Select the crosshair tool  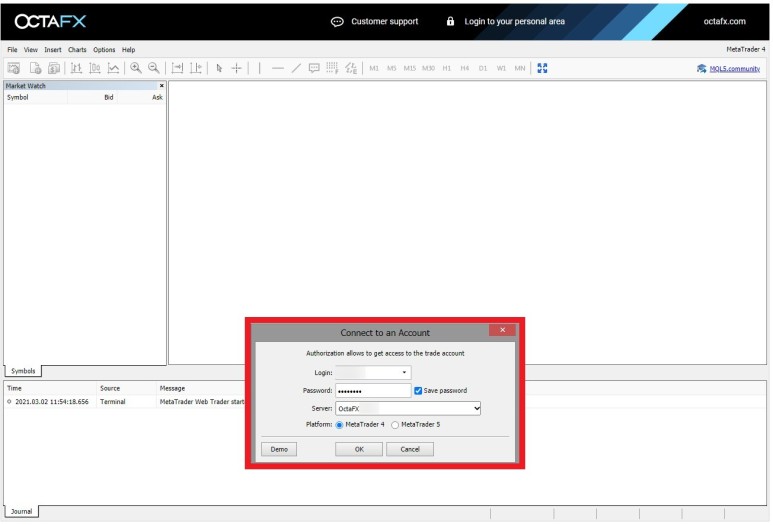coord(237,68)
